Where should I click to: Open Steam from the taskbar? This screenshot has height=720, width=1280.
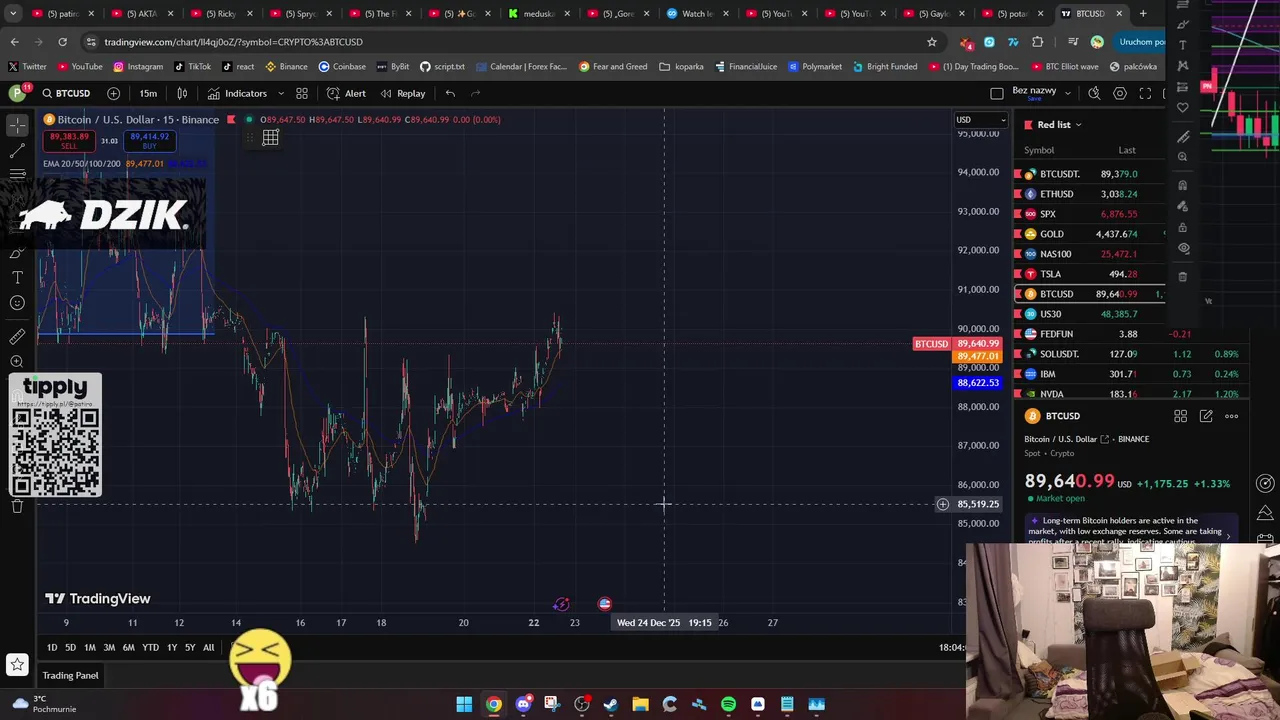611,704
